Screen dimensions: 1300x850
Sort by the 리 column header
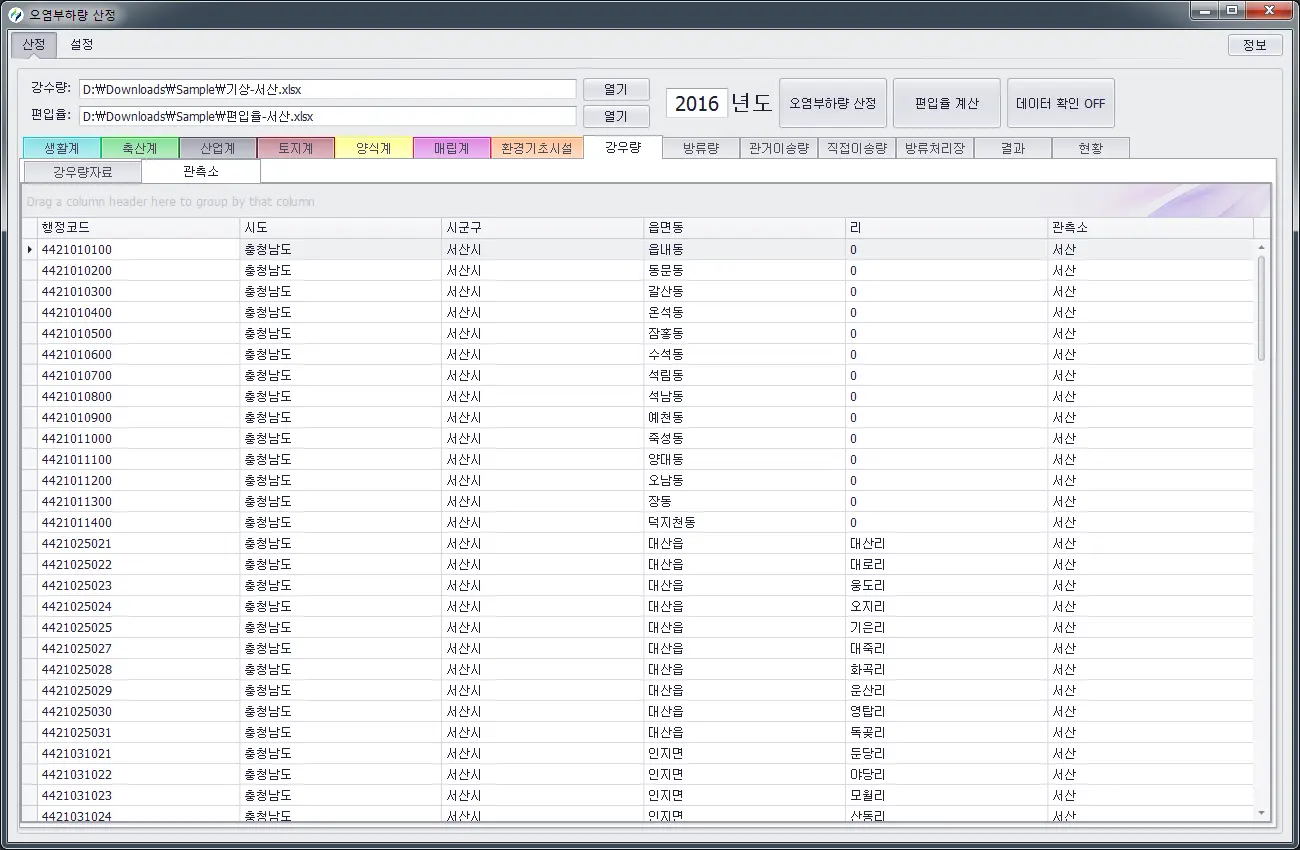947,228
